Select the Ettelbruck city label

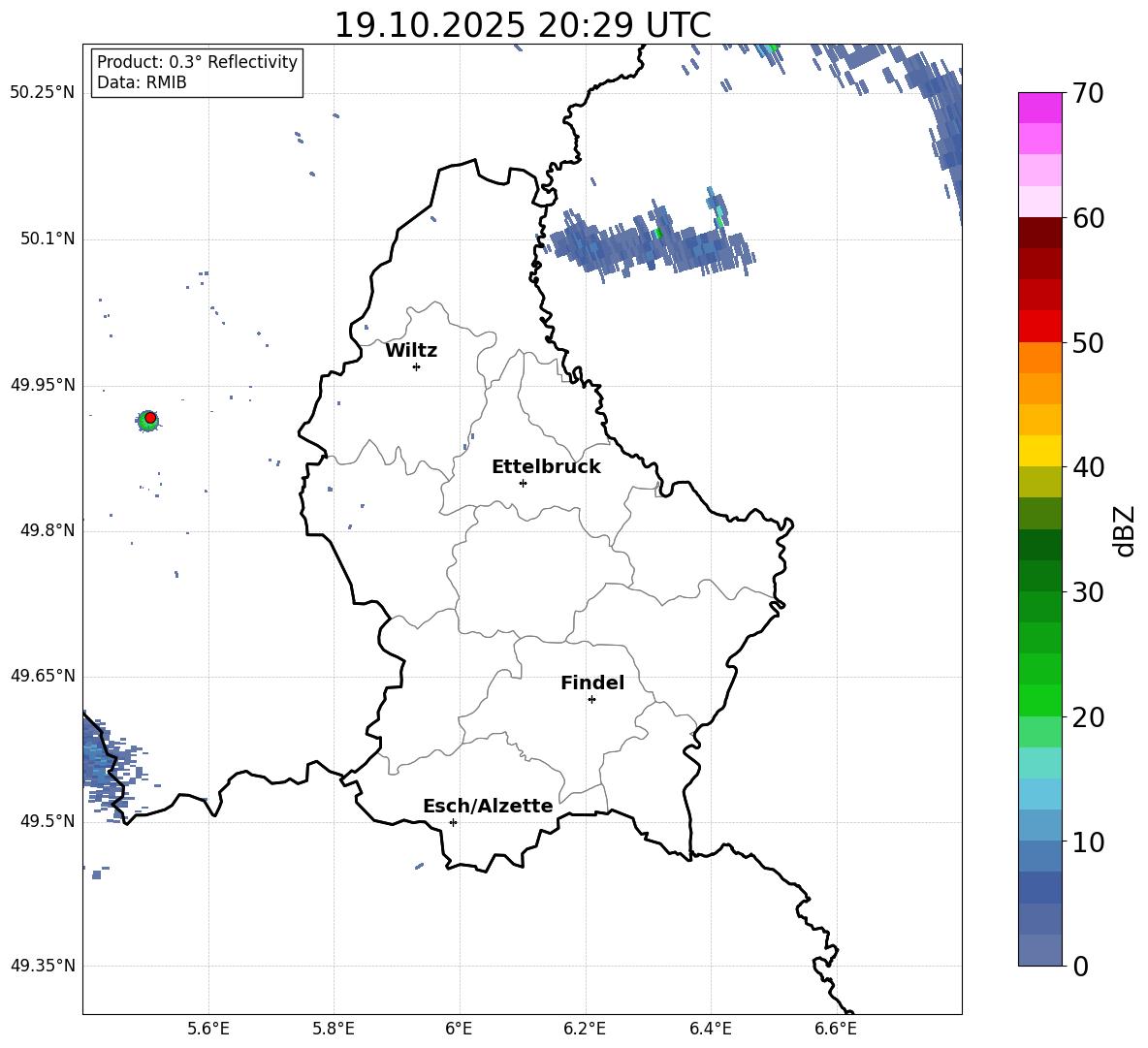tap(546, 467)
